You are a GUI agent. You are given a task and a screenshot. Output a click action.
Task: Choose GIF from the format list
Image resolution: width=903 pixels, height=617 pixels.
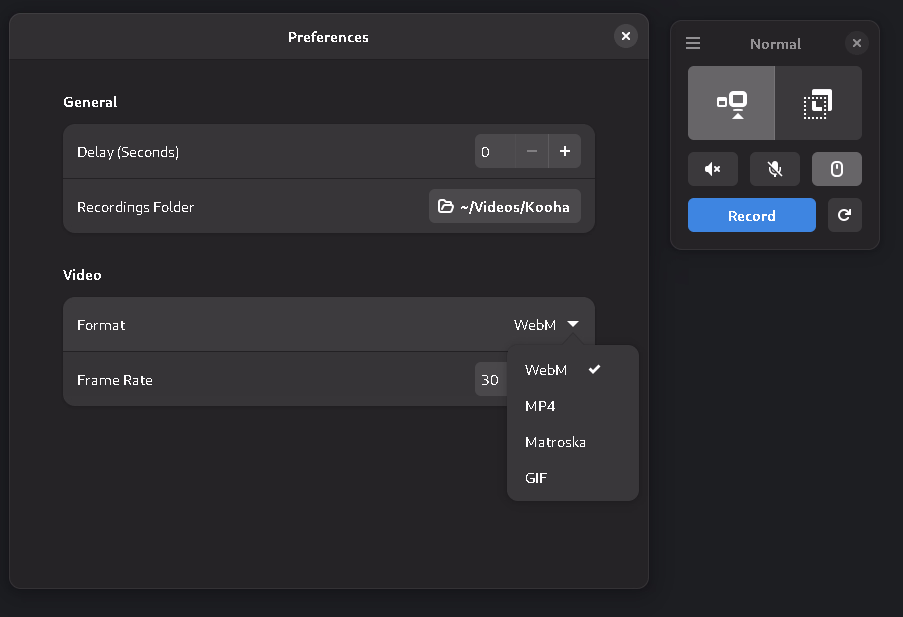(572, 478)
